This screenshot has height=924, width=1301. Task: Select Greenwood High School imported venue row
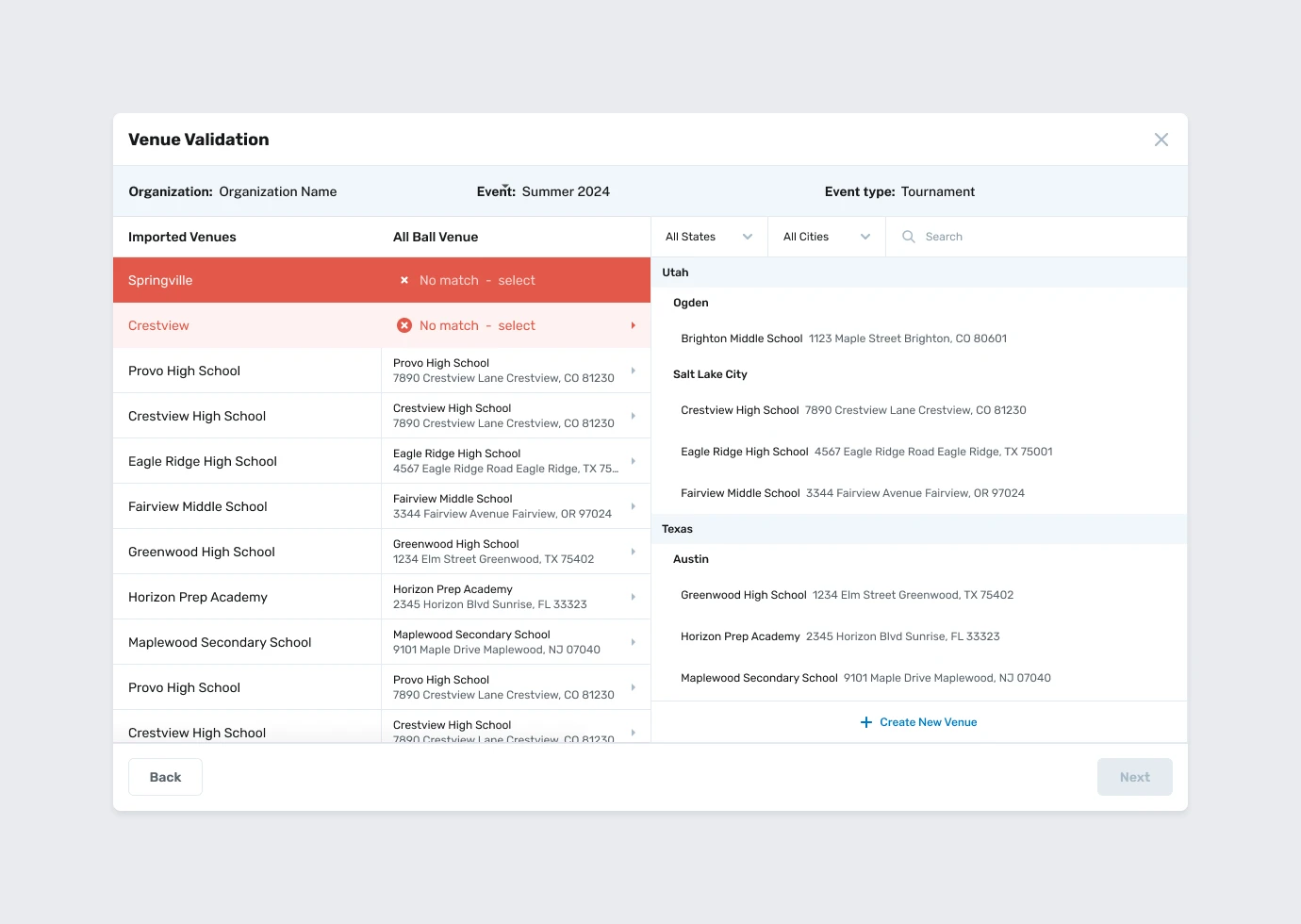pyautogui.click(x=245, y=552)
